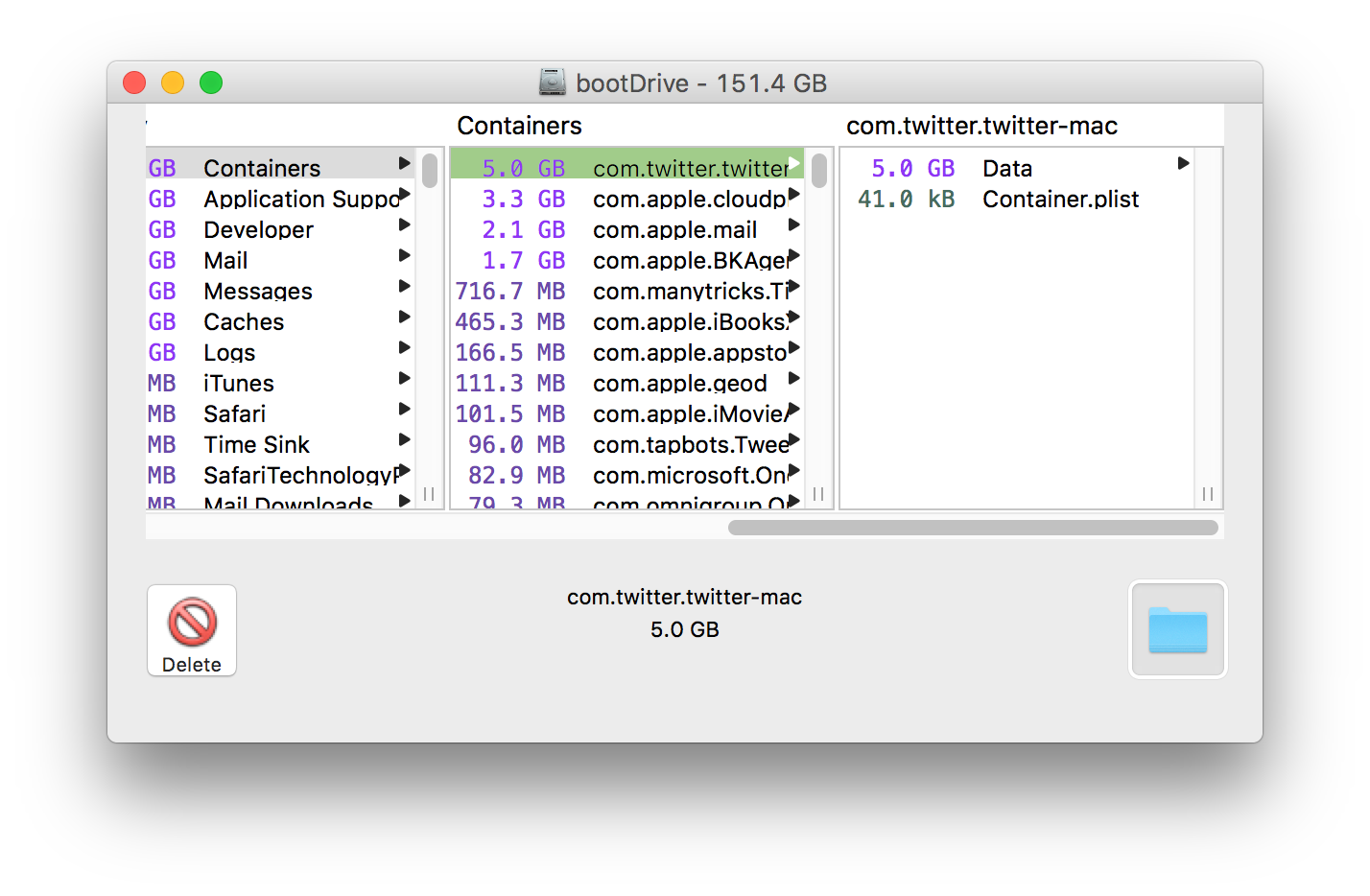Screen dimensions: 1370x896
Task: Expand the Messages folder arrow
Action: coord(404,287)
